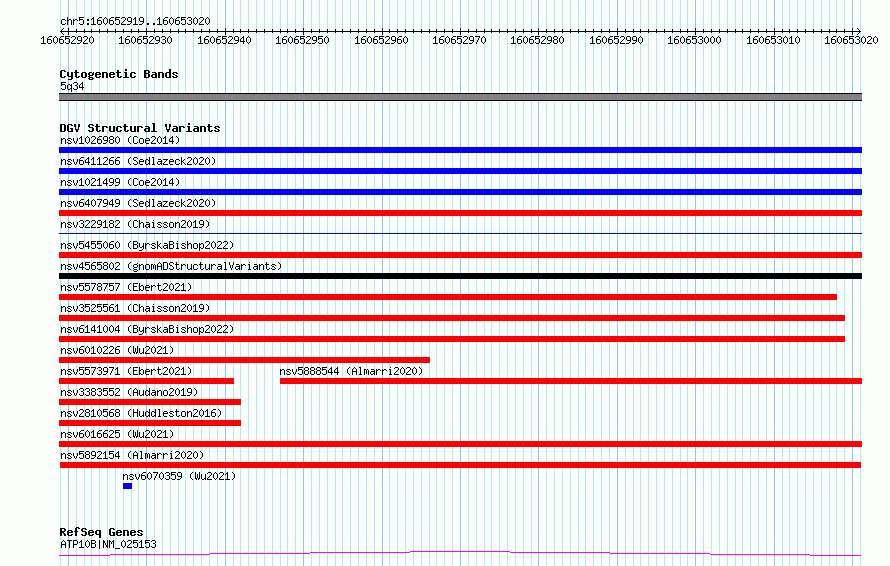Click the nsv5578757 (Ebert2021) label
Image resolution: width=890 pixels, height=566 pixels.
pos(126,287)
